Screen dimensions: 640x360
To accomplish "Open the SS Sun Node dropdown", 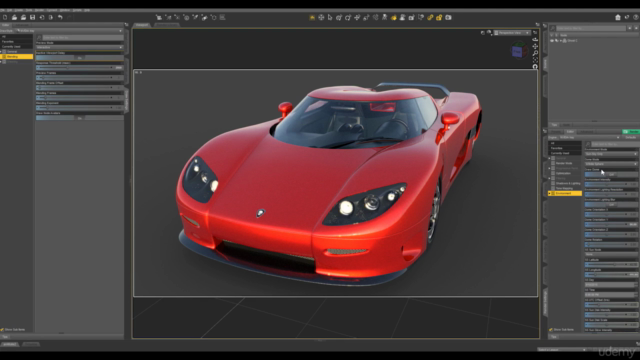I will [x=611, y=254].
